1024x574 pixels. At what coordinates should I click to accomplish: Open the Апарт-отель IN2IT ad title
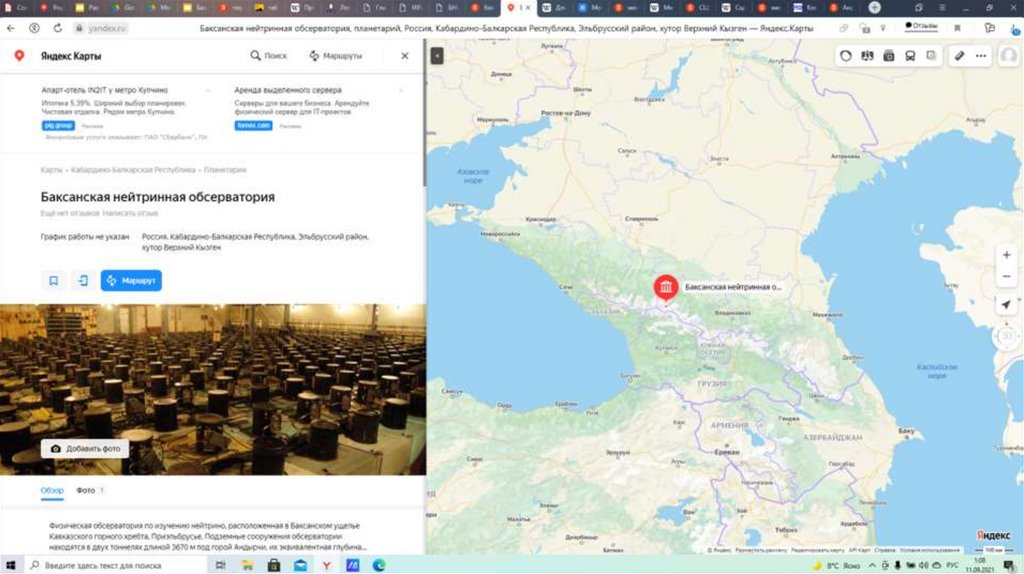coord(104,90)
